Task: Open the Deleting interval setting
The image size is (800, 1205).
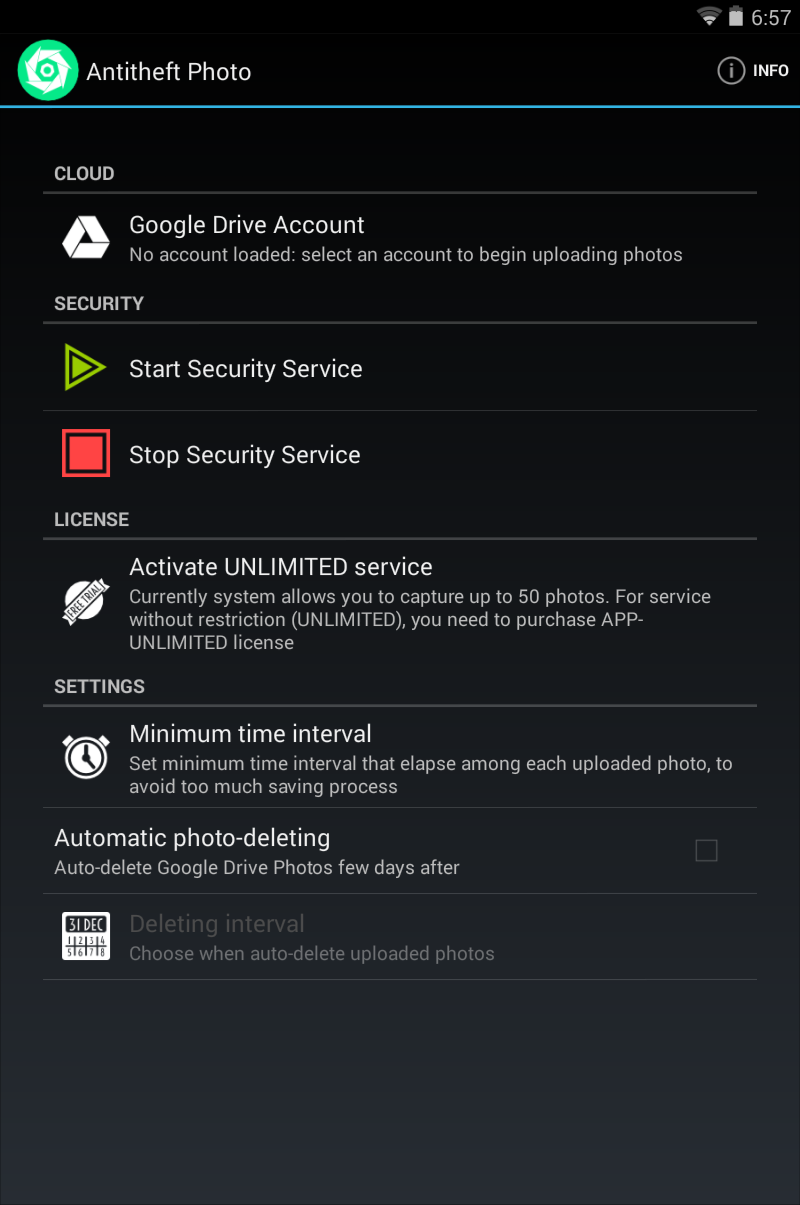Action: [x=400, y=937]
